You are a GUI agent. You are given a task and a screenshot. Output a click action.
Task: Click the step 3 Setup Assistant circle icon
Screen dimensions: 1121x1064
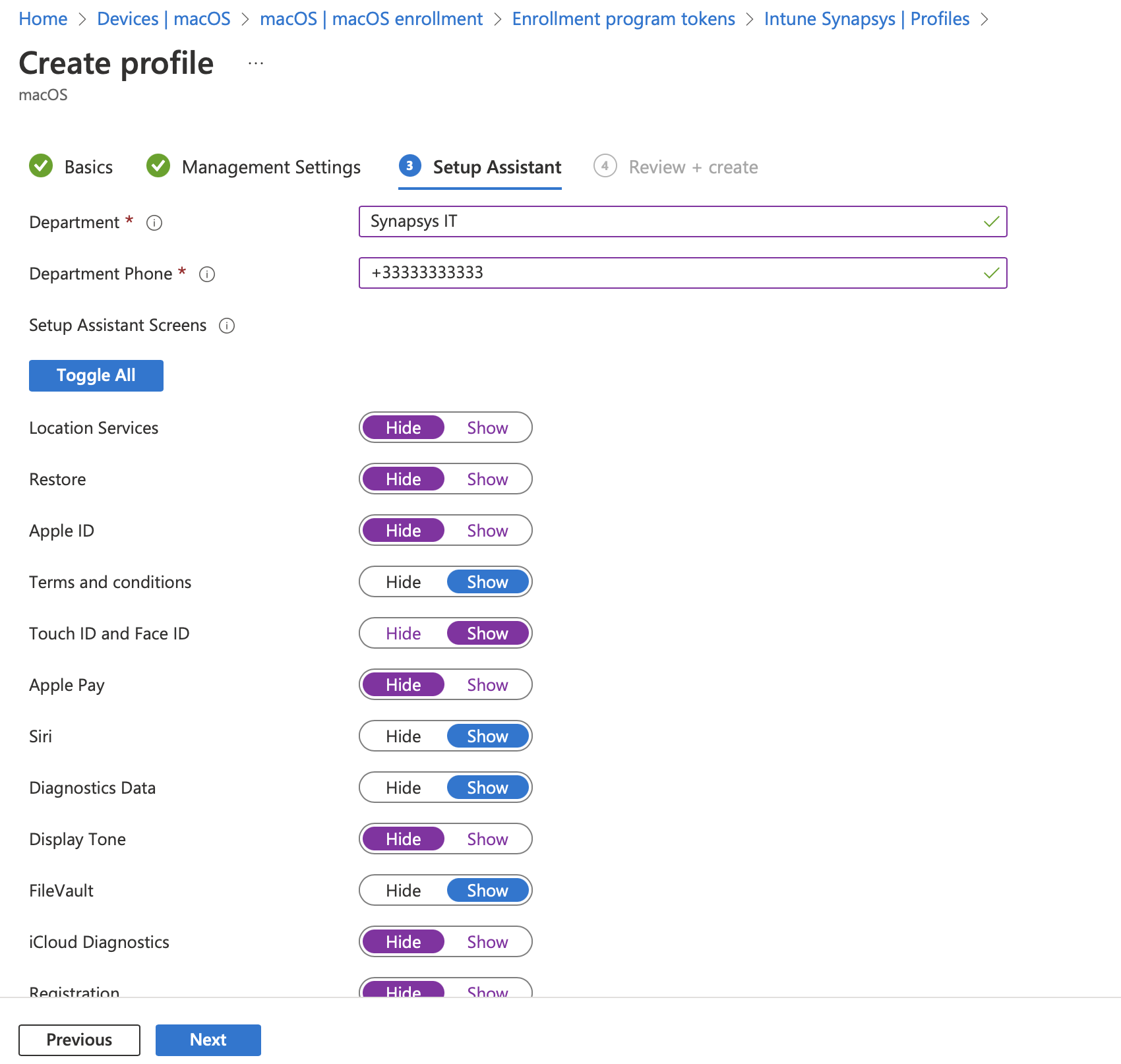(x=409, y=166)
